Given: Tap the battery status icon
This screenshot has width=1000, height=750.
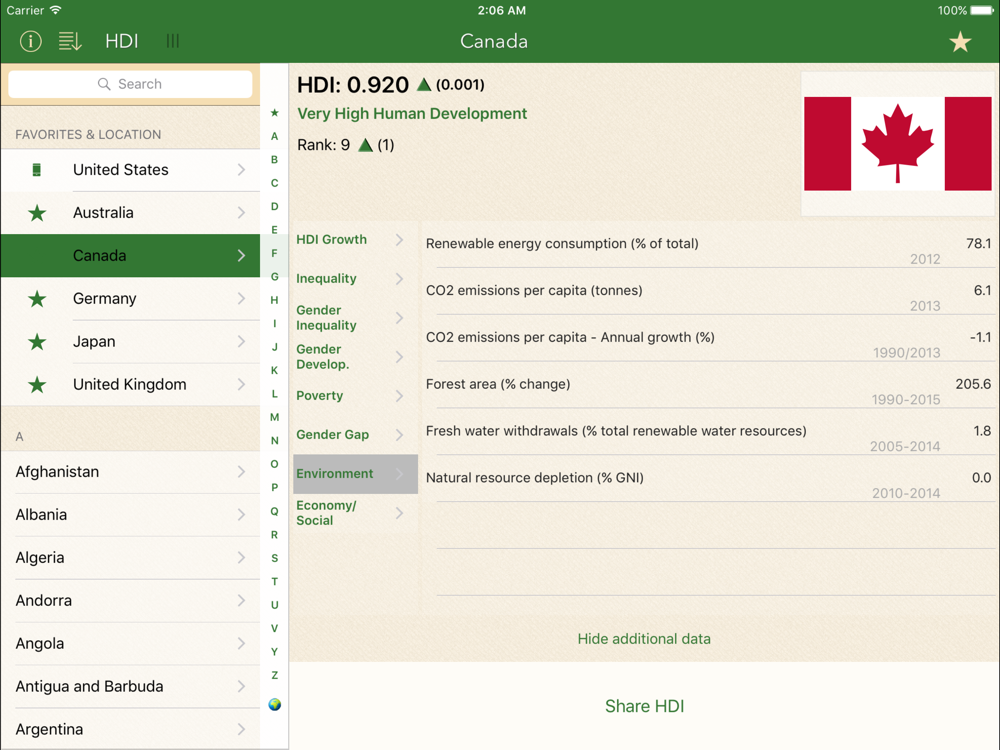Looking at the screenshot, I should 983,10.
